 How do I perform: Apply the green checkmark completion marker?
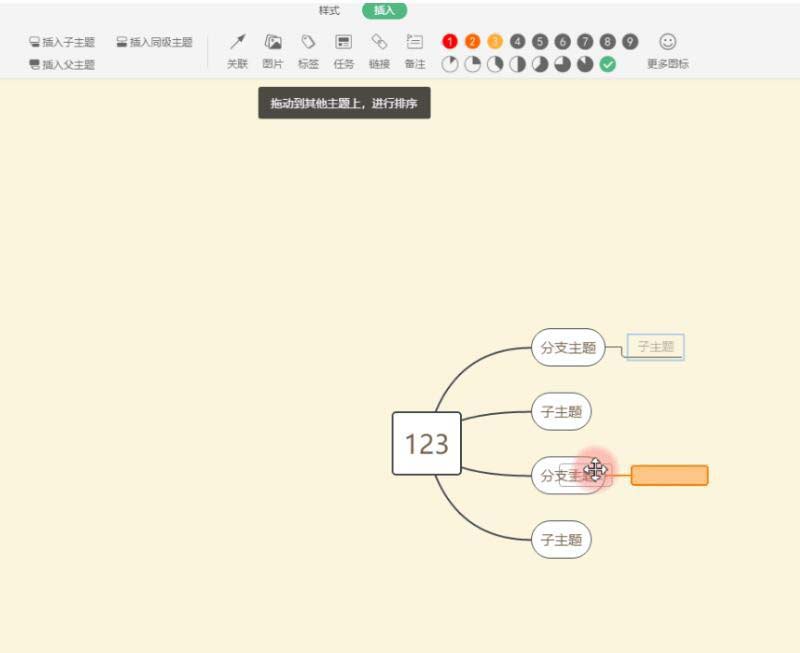[608, 64]
